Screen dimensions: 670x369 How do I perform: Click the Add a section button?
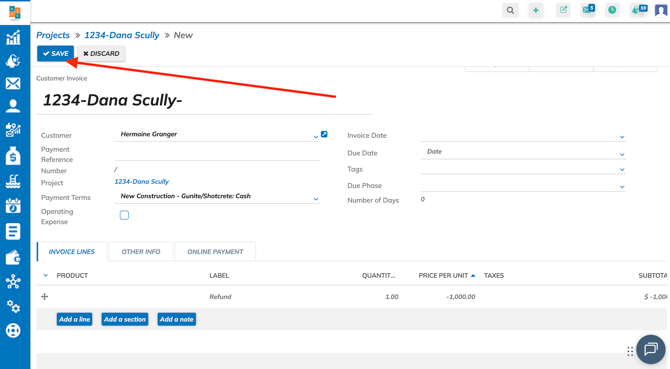point(125,319)
